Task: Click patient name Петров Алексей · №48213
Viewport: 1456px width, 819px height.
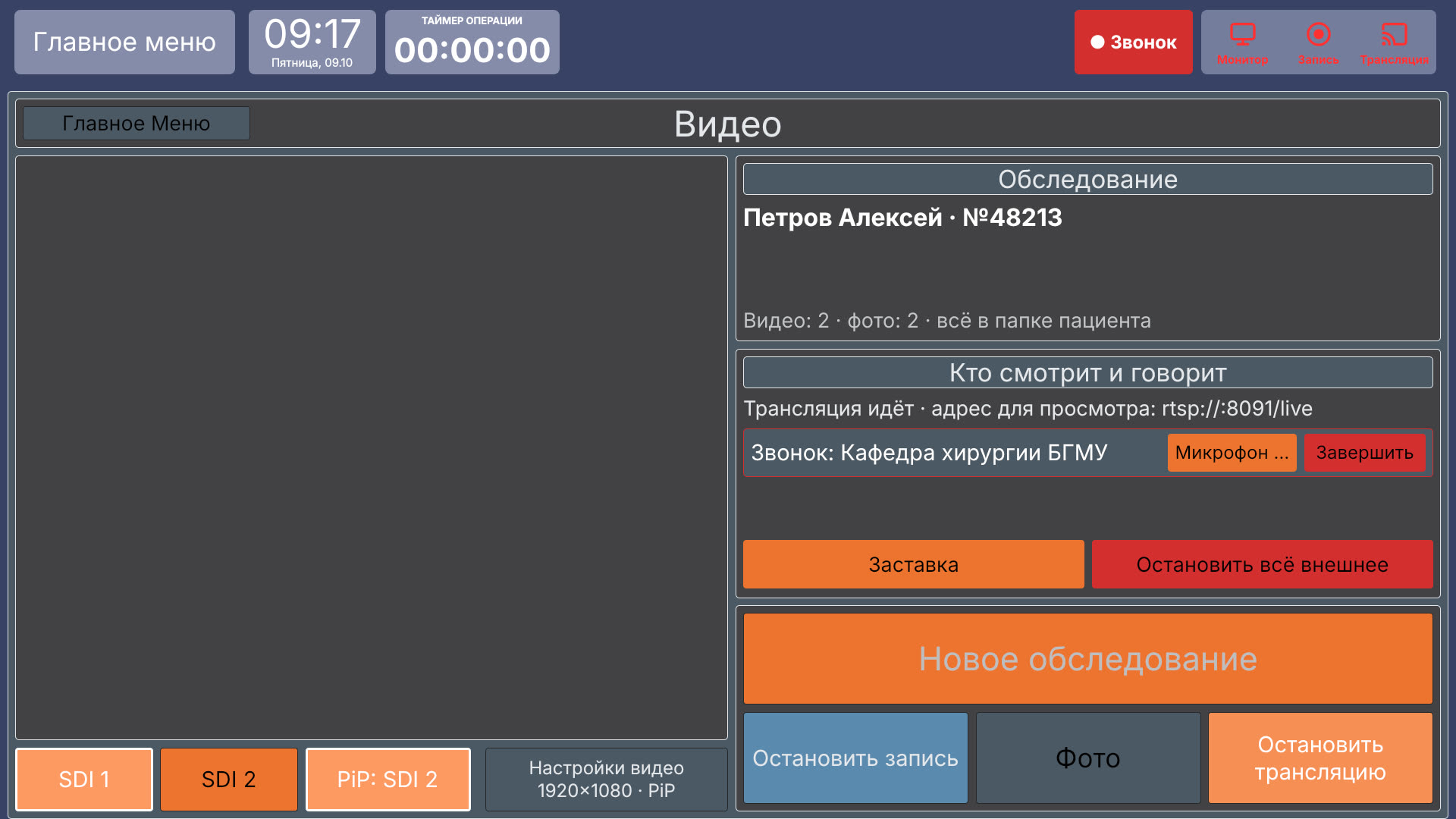Action: pos(902,218)
